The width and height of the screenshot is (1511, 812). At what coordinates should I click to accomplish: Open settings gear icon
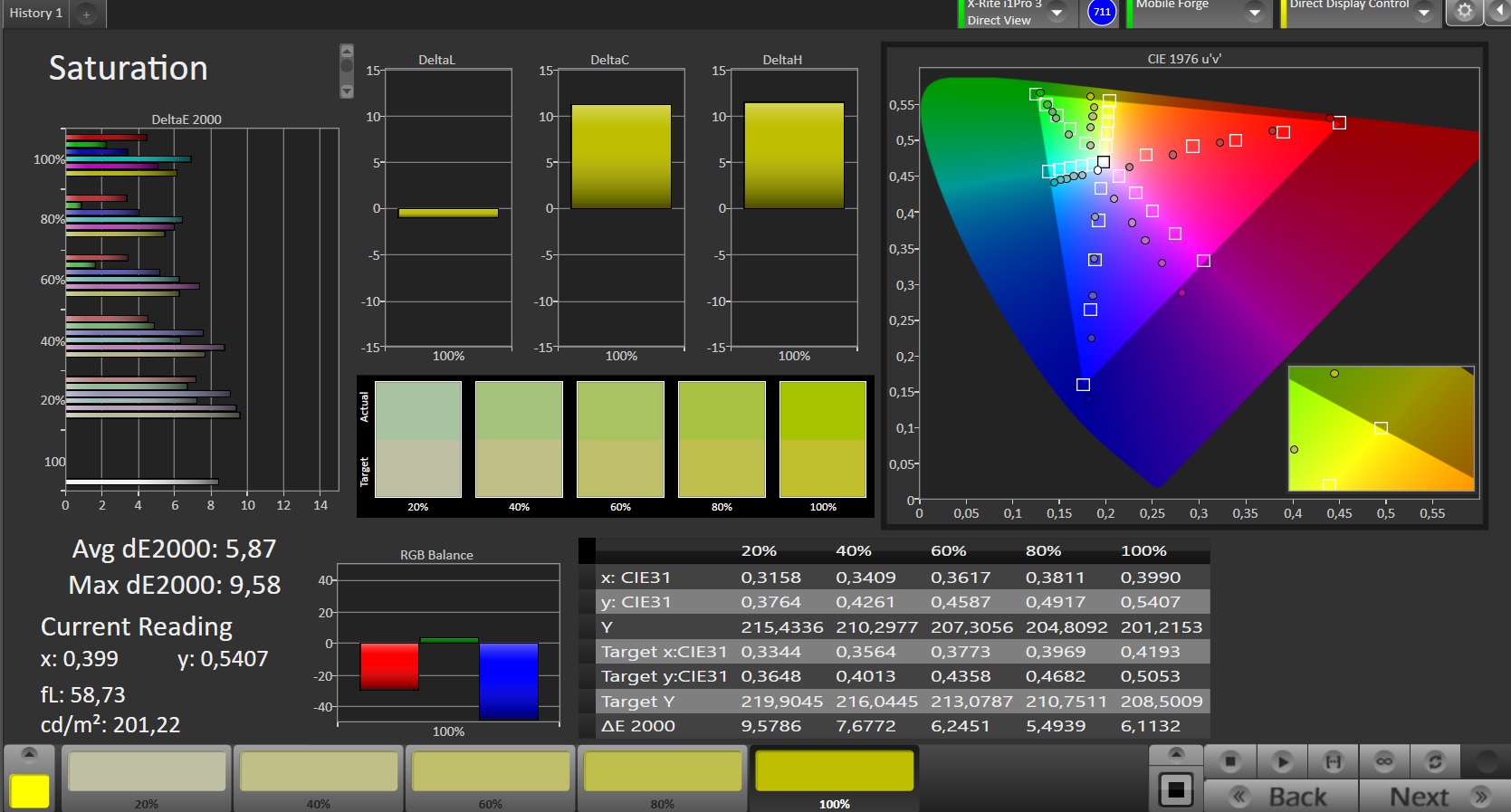click(x=1464, y=12)
